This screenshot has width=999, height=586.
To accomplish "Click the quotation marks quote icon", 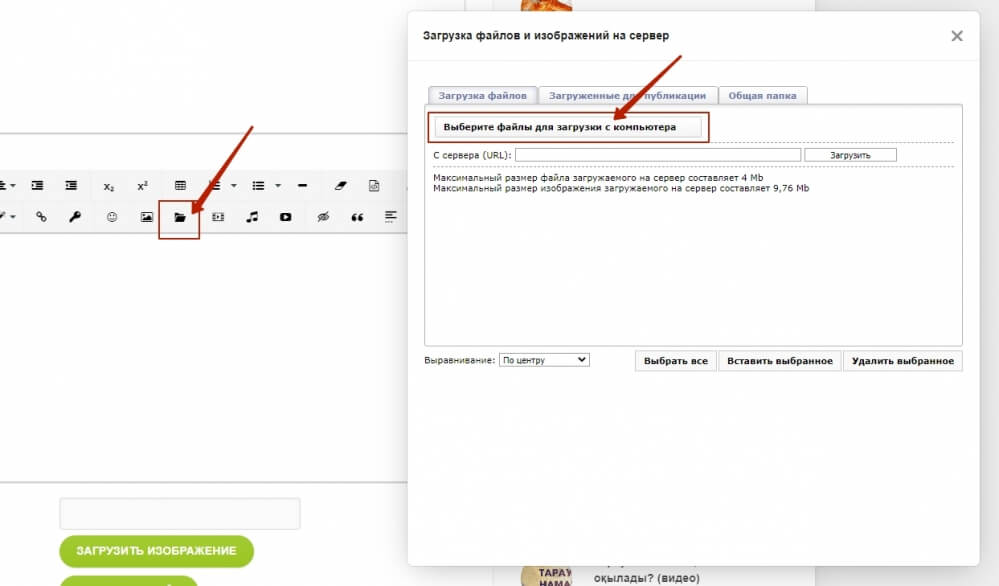I will (357, 217).
